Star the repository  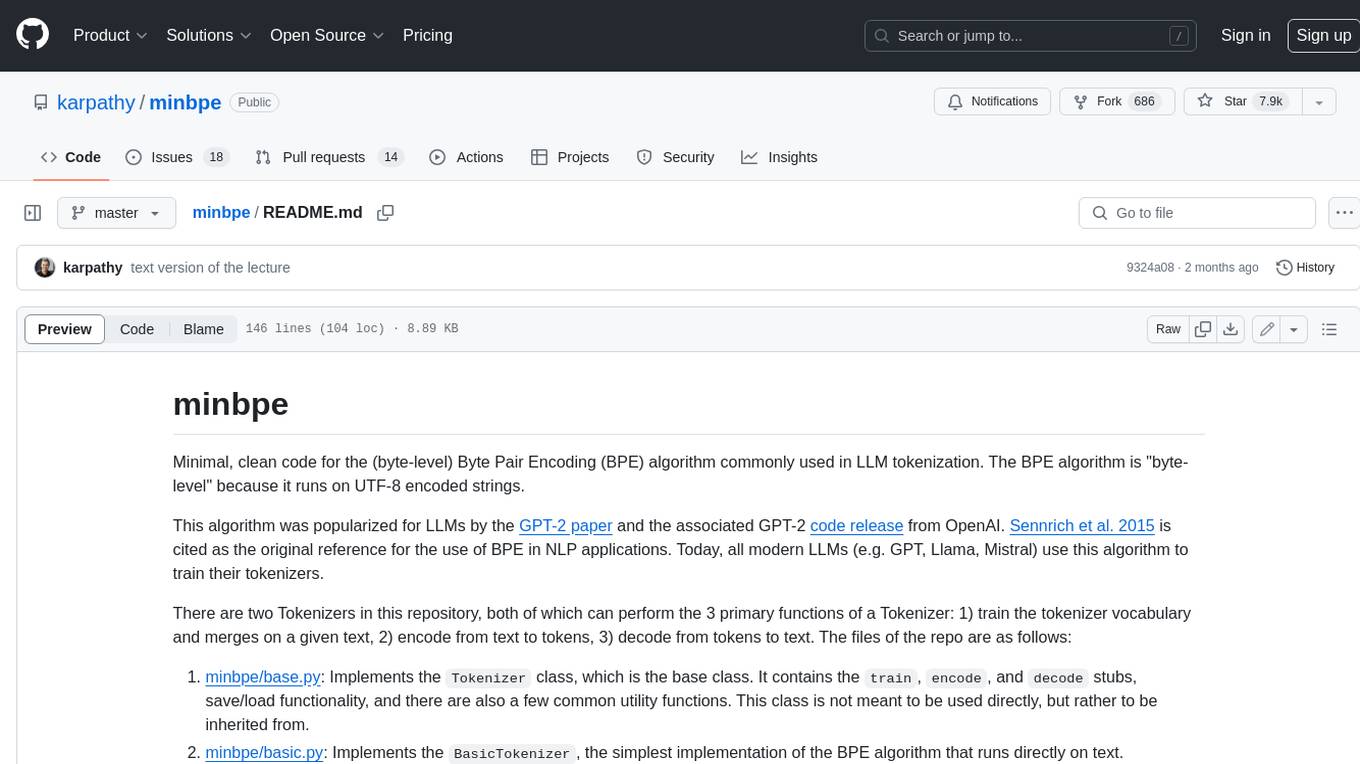click(1242, 102)
